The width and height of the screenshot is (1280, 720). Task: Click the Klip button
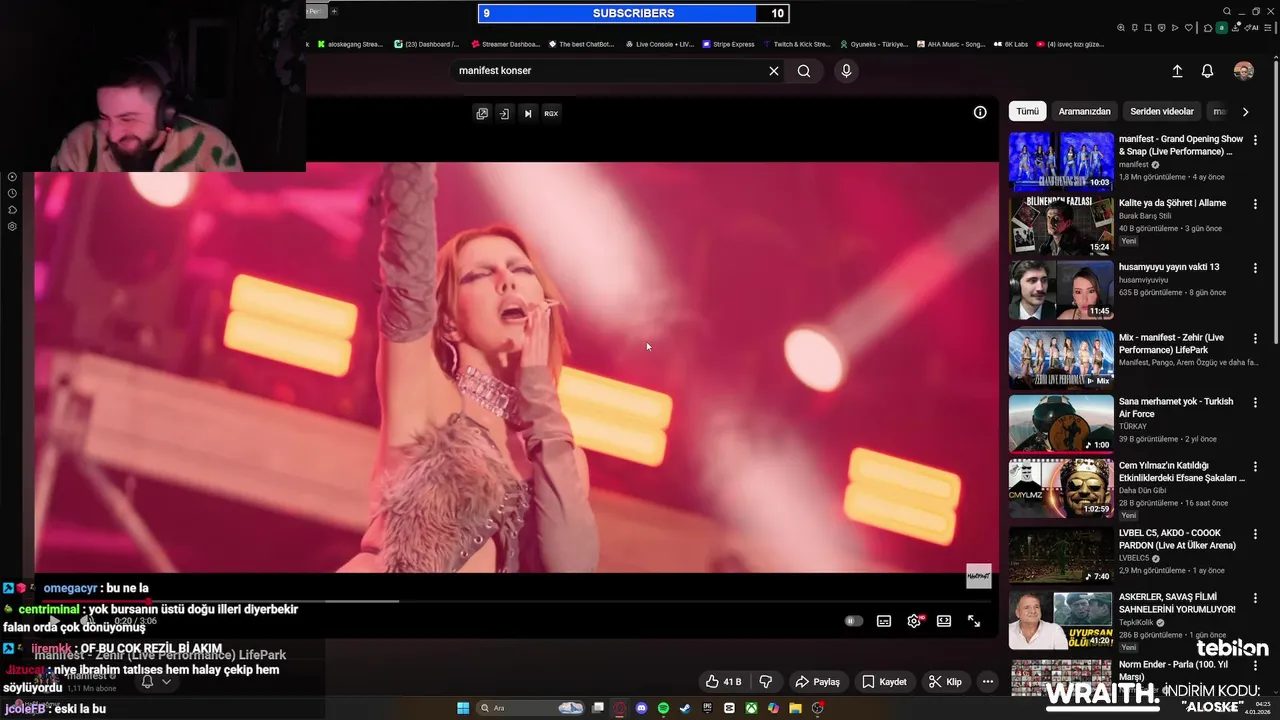[945, 682]
